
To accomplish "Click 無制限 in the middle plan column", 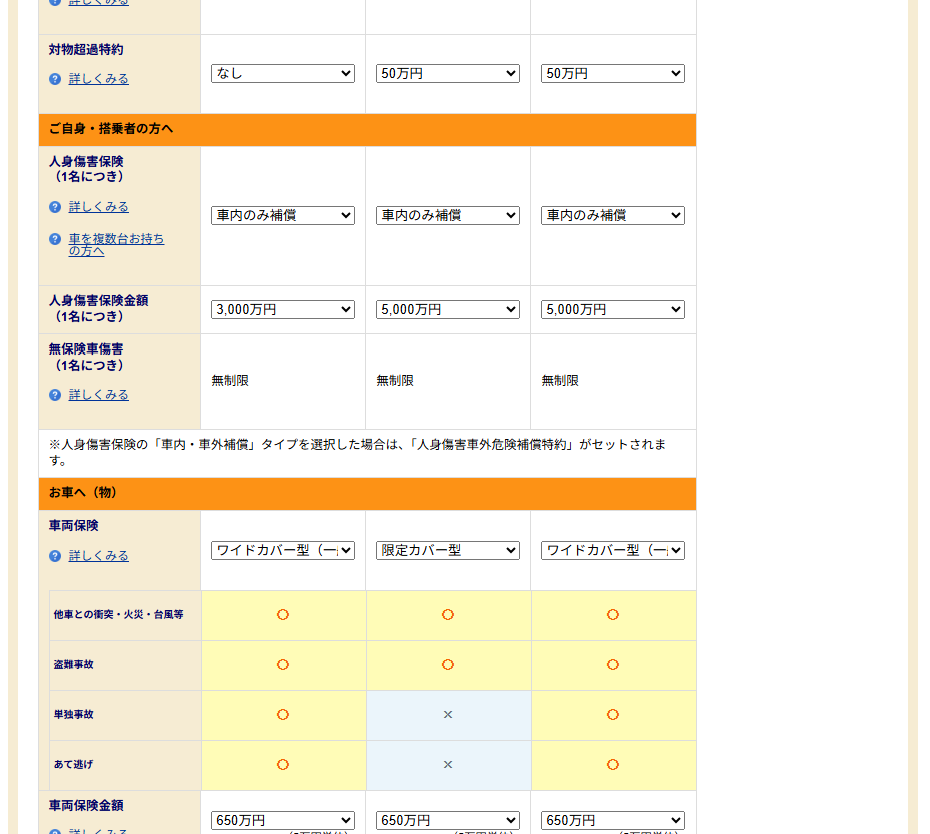I will 395,381.
